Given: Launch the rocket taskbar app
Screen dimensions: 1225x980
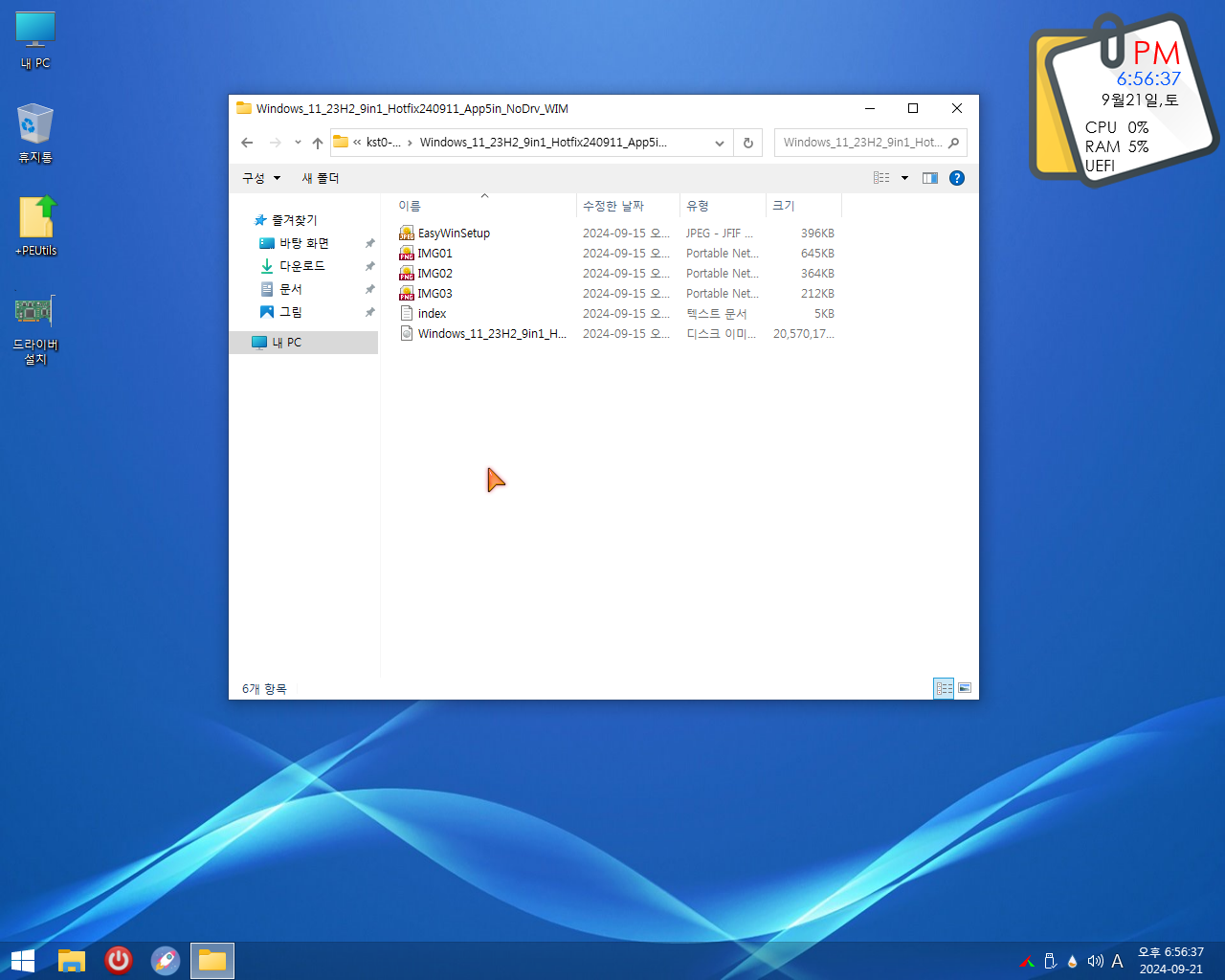Looking at the screenshot, I should (x=166, y=960).
